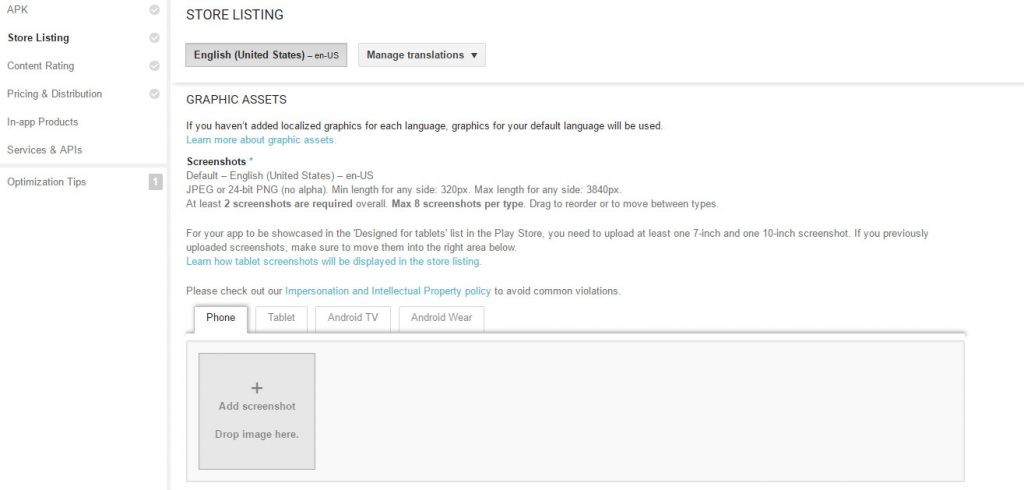Navigate to In-app Products
Screen dimensions: 1024x490
(42, 122)
